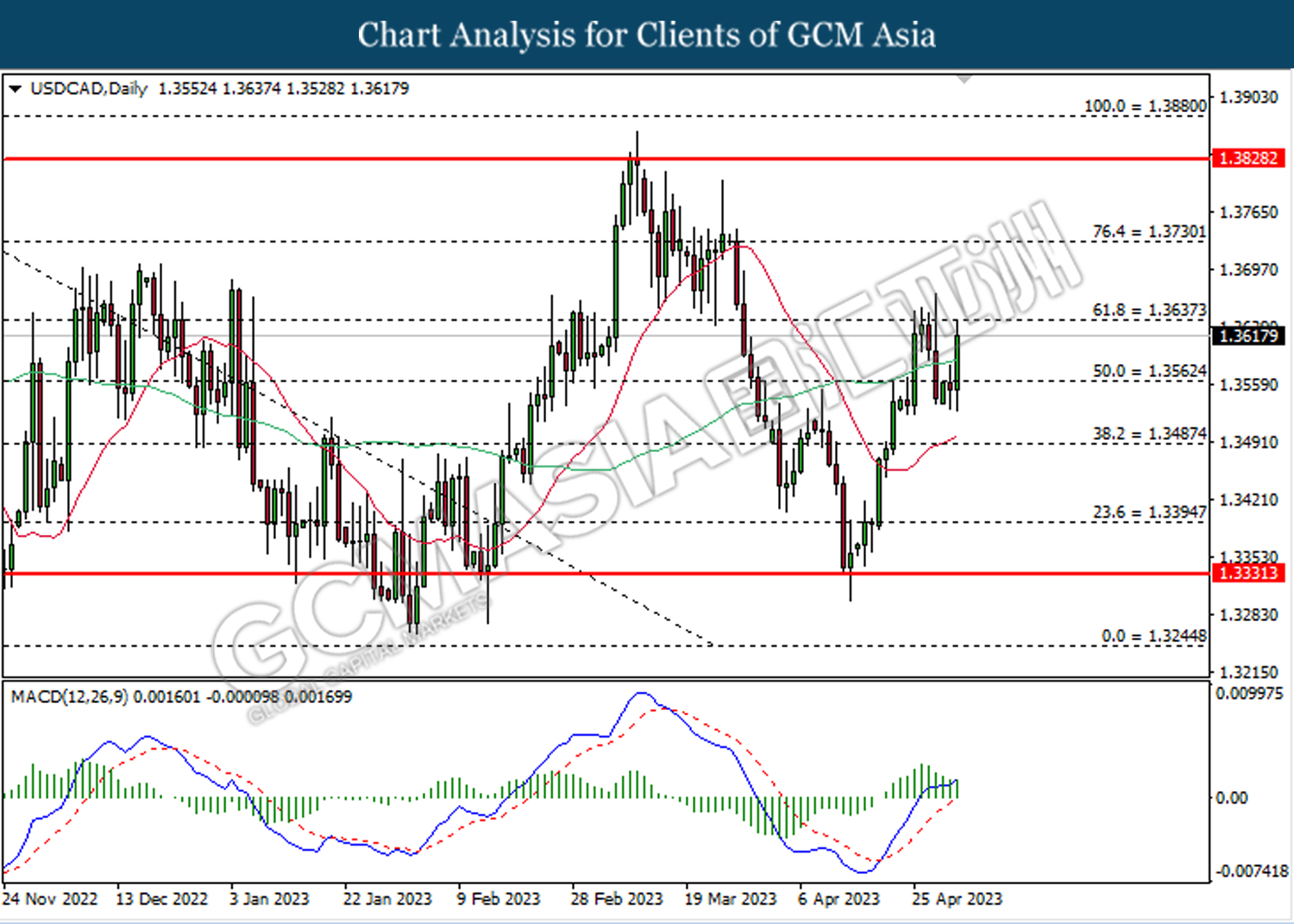This screenshot has height=924, width=1294.
Task: Click the MACD axis value 0.009975
Action: [1249, 693]
